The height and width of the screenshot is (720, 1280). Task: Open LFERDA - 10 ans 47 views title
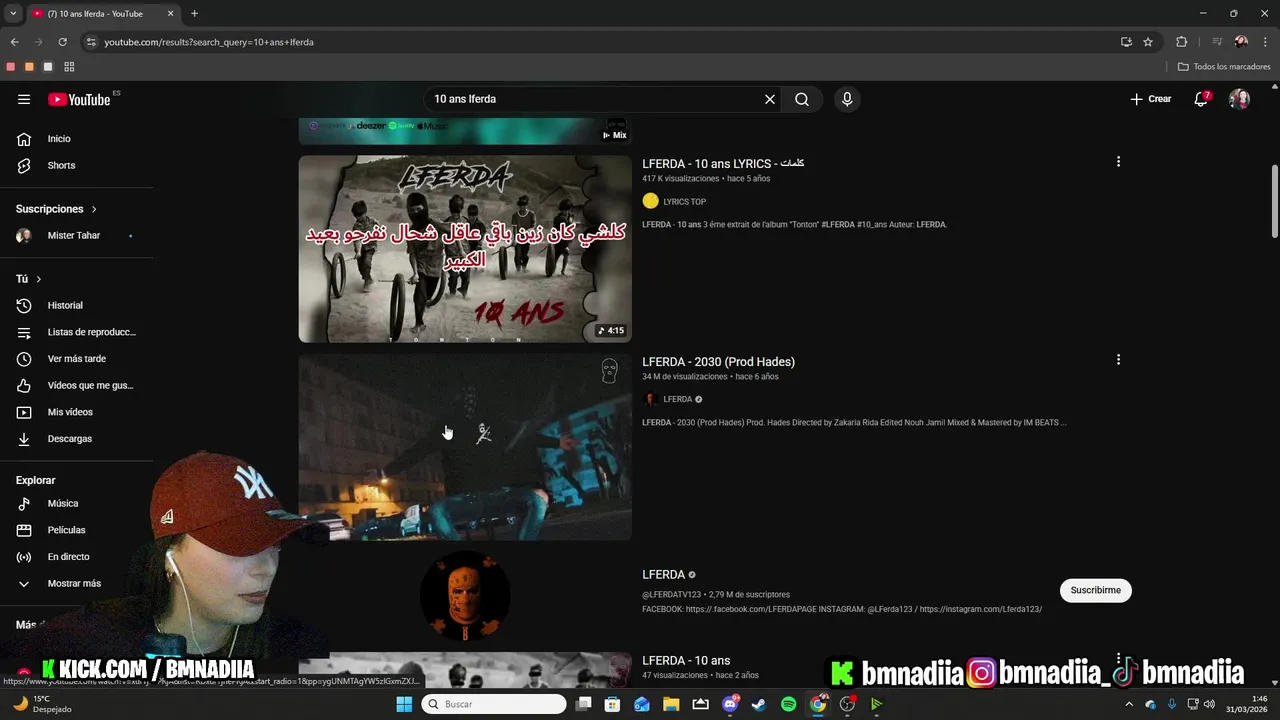point(686,661)
